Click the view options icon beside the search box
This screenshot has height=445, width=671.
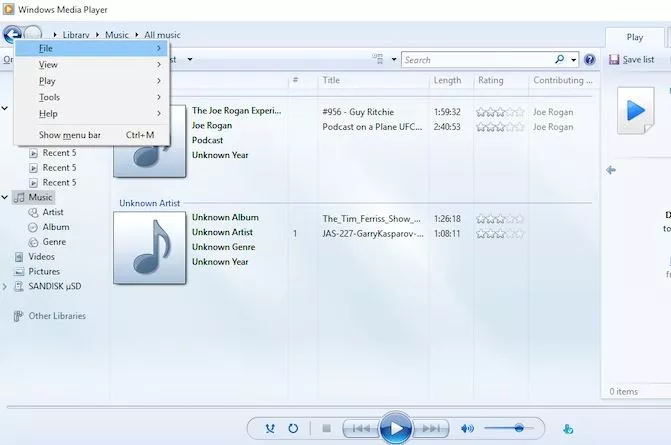378,59
